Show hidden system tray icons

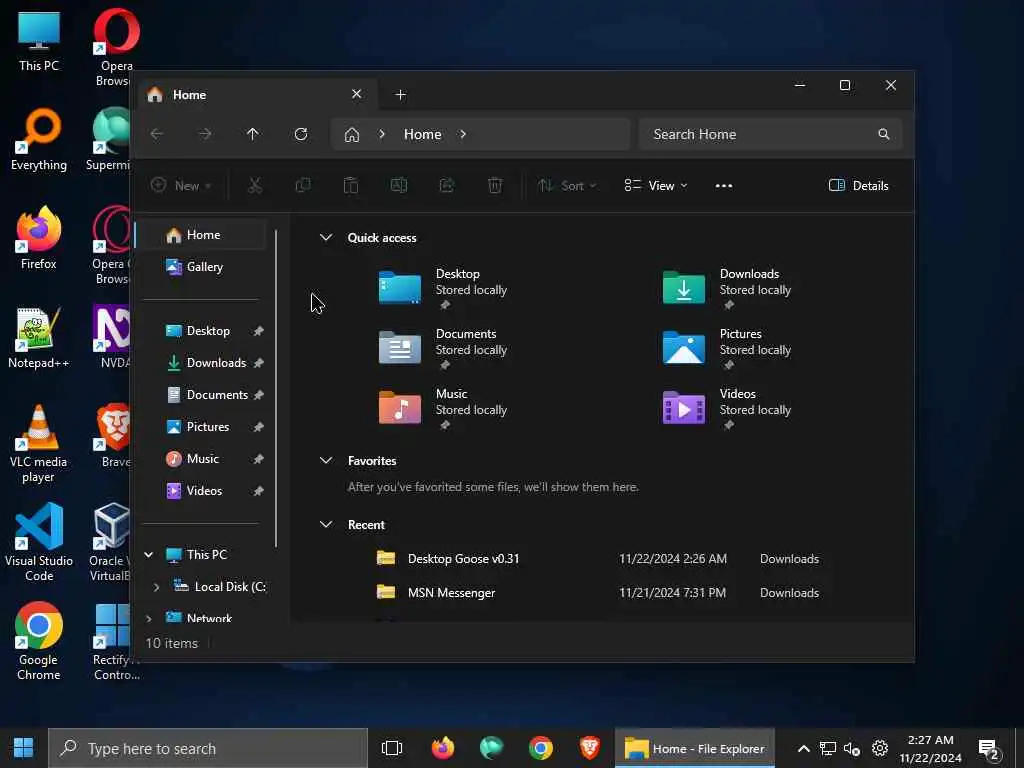(804, 748)
